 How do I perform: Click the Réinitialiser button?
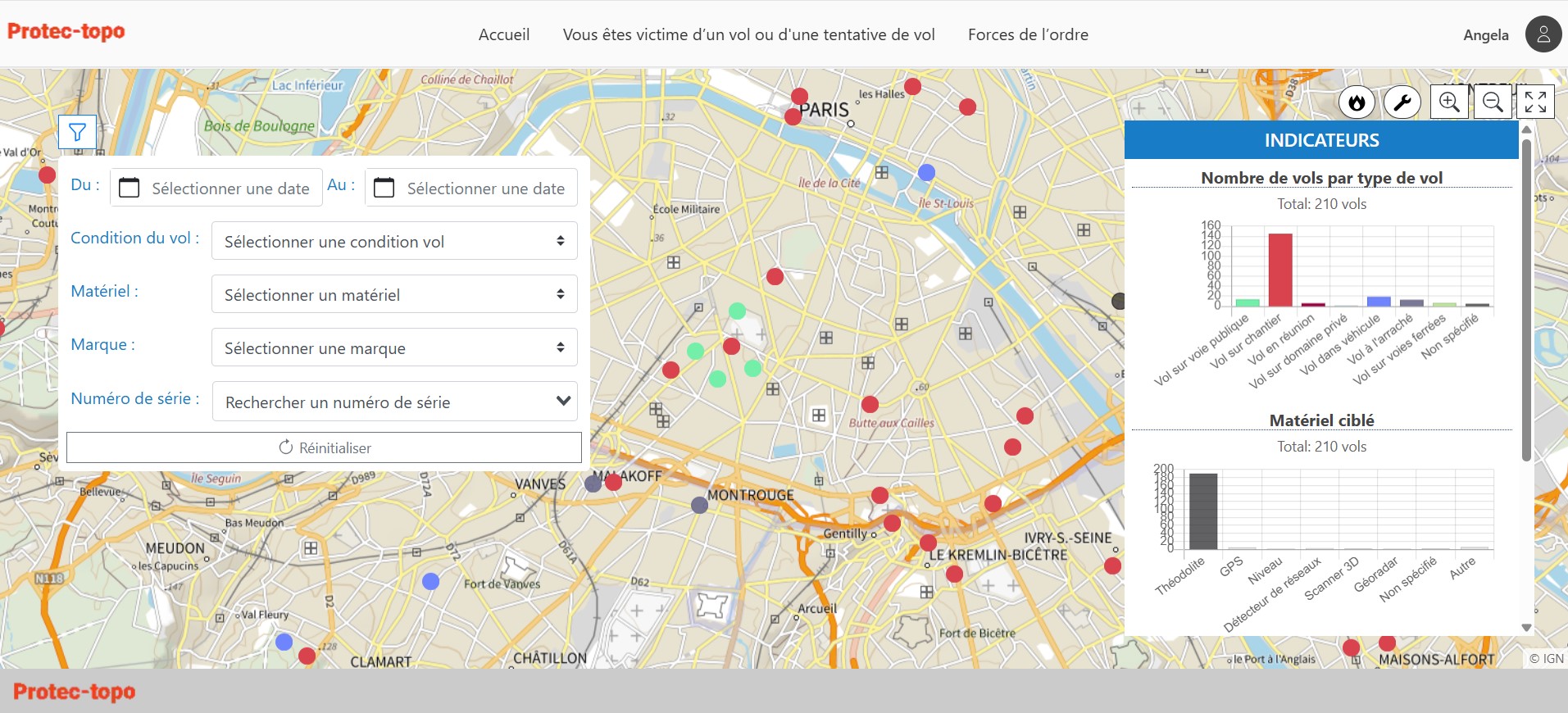pos(324,447)
